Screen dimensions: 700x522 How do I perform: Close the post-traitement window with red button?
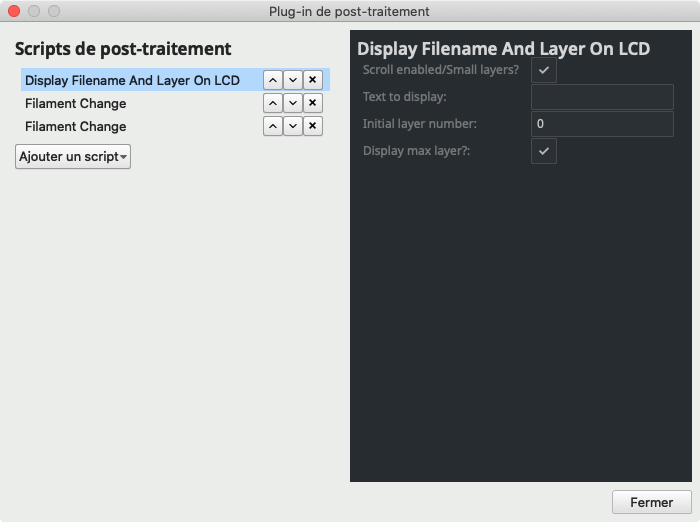coord(14,11)
